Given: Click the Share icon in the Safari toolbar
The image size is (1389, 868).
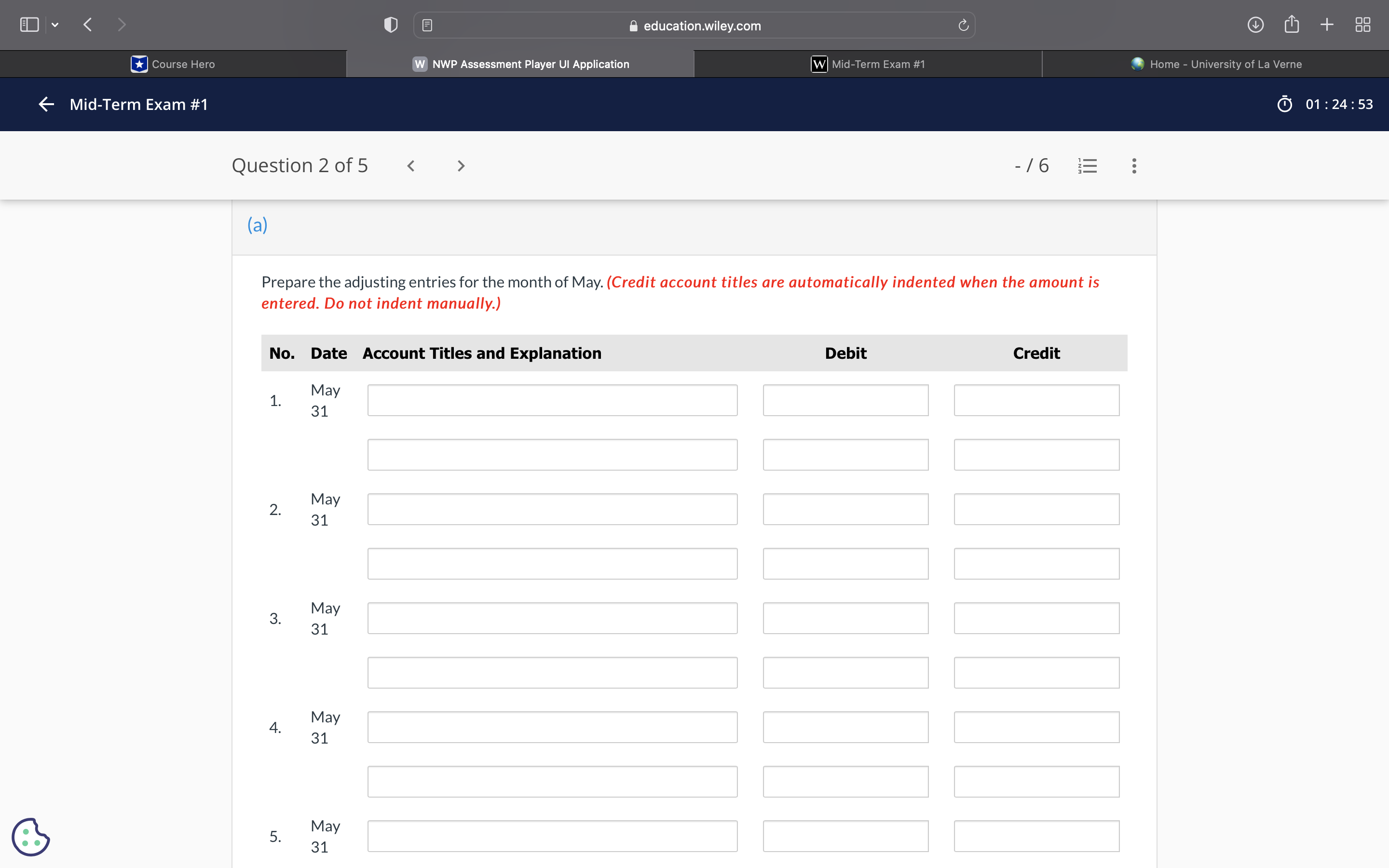Looking at the screenshot, I should 1292,25.
